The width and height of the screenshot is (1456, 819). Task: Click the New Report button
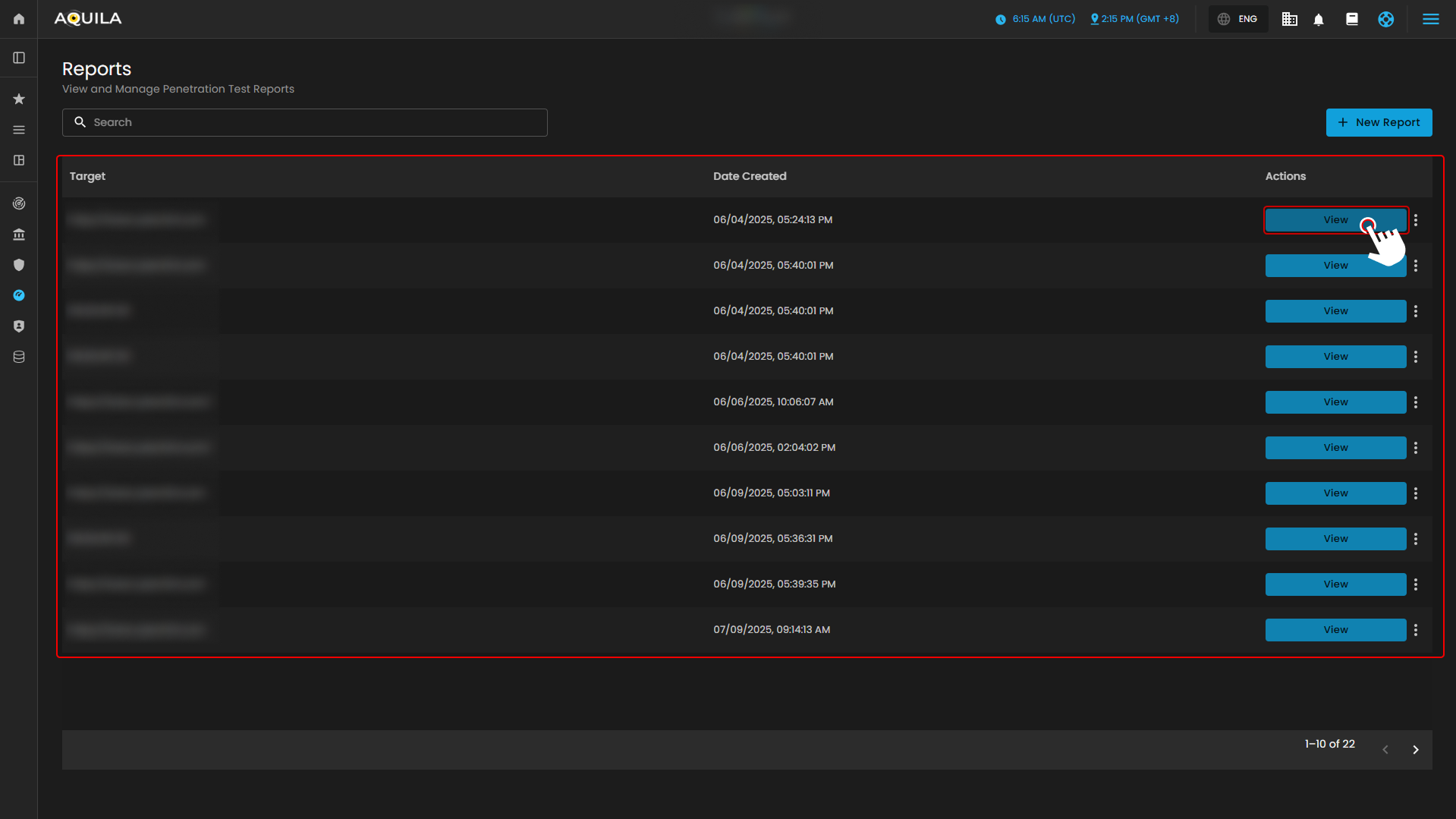point(1379,123)
